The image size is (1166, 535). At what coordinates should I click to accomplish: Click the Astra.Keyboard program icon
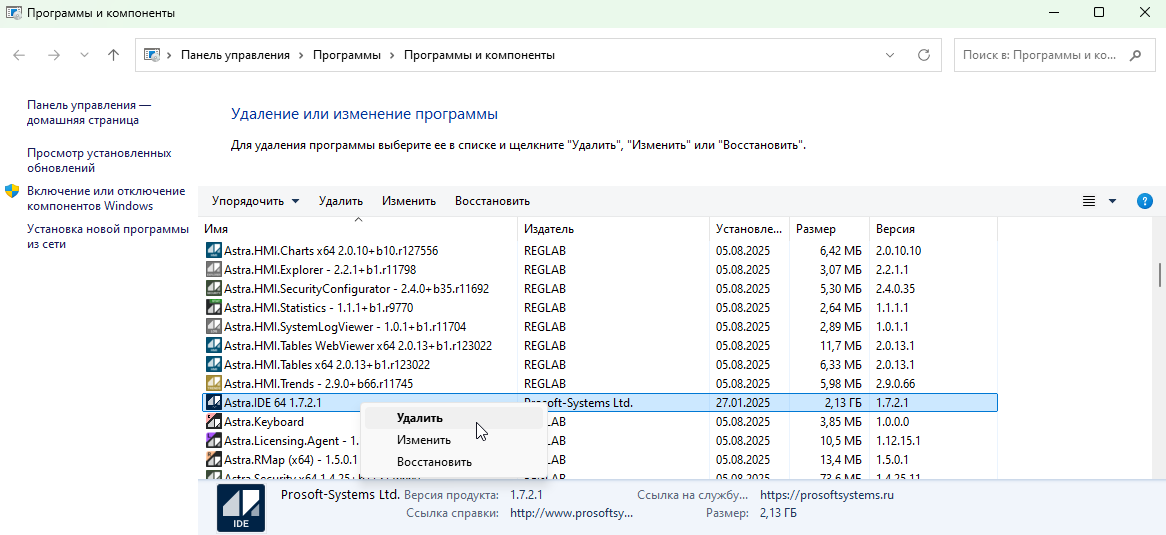pyautogui.click(x=213, y=422)
